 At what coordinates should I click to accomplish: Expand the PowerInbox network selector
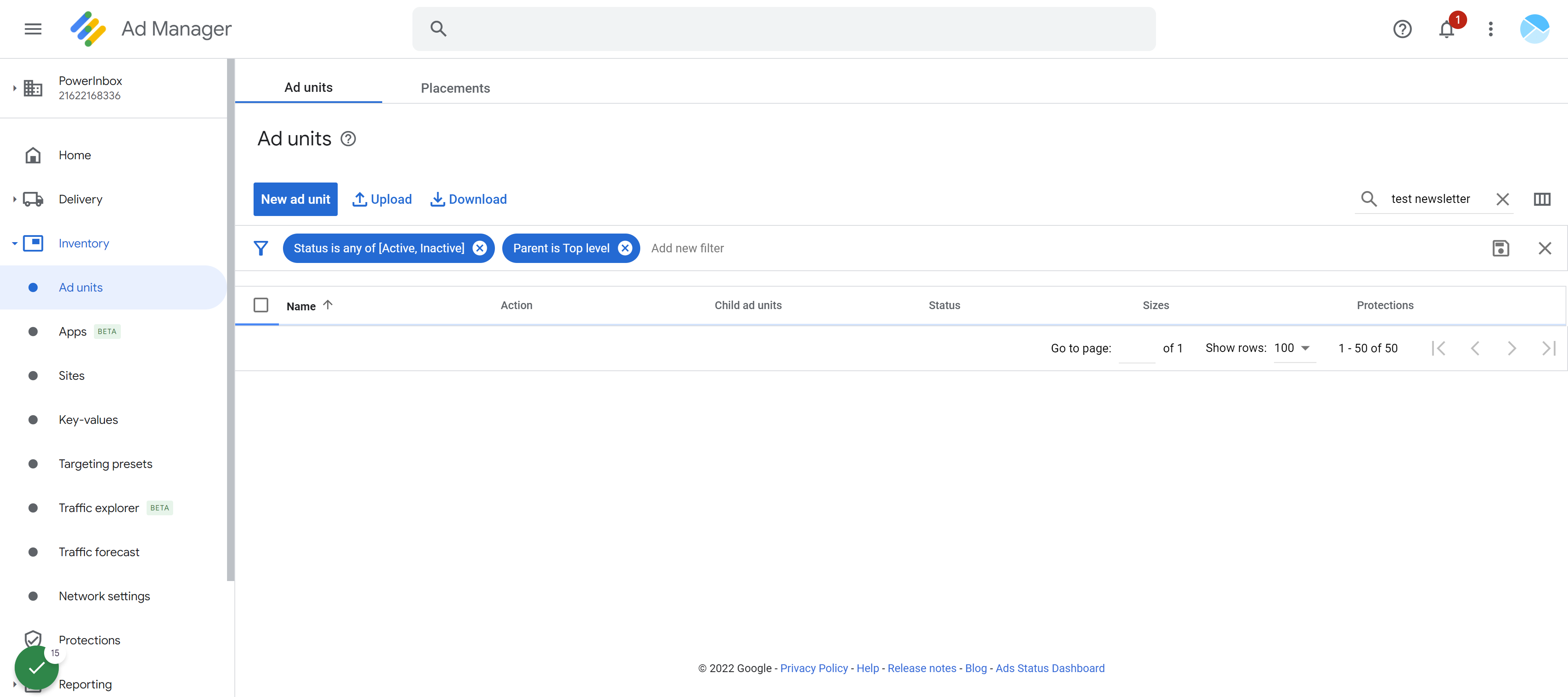14,88
